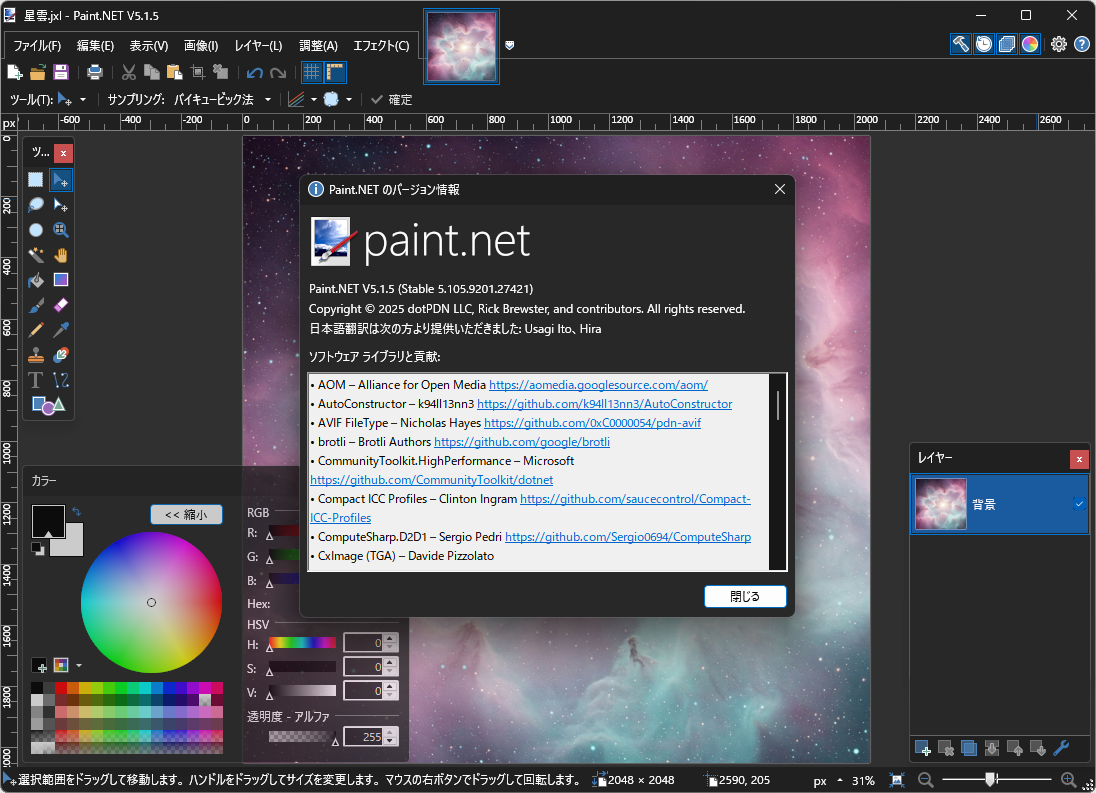Select the Magic Wand tool
This screenshot has width=1096, height=793.
(35, 254)
